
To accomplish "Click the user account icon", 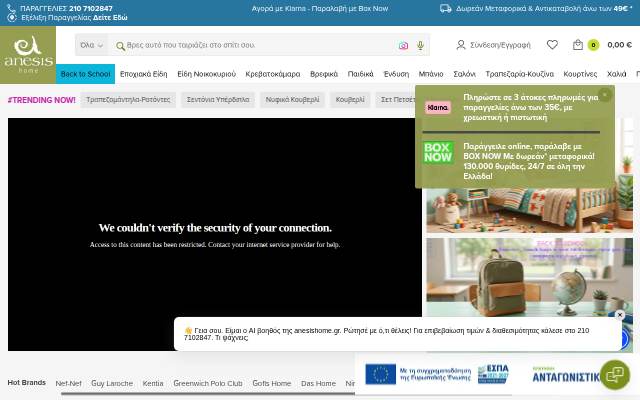I will tap(461, 45).
